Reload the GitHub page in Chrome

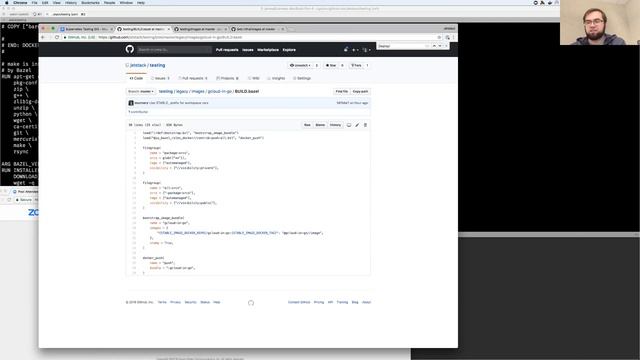pos(57,37)
